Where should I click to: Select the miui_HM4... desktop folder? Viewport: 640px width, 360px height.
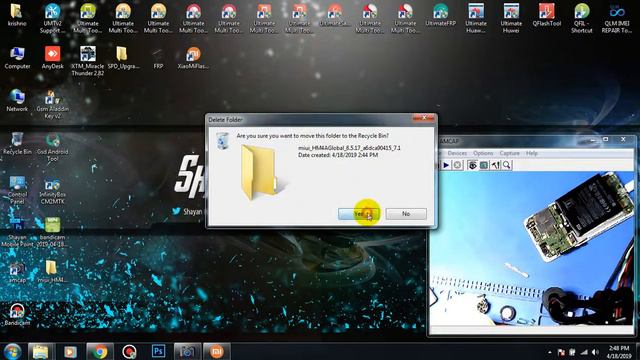pos(52,272)
